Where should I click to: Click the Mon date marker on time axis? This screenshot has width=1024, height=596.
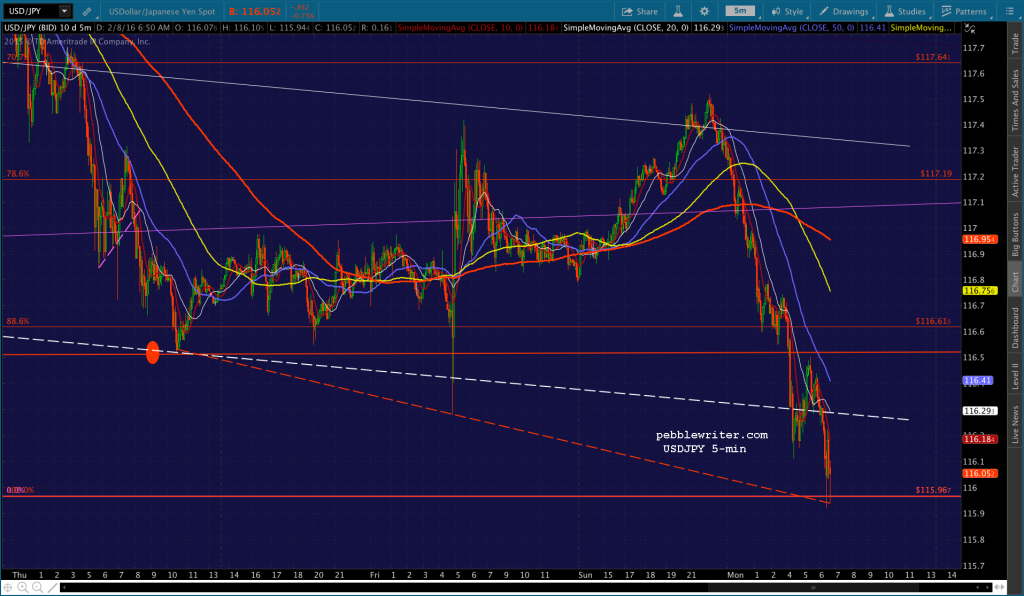tap(735, 575)
